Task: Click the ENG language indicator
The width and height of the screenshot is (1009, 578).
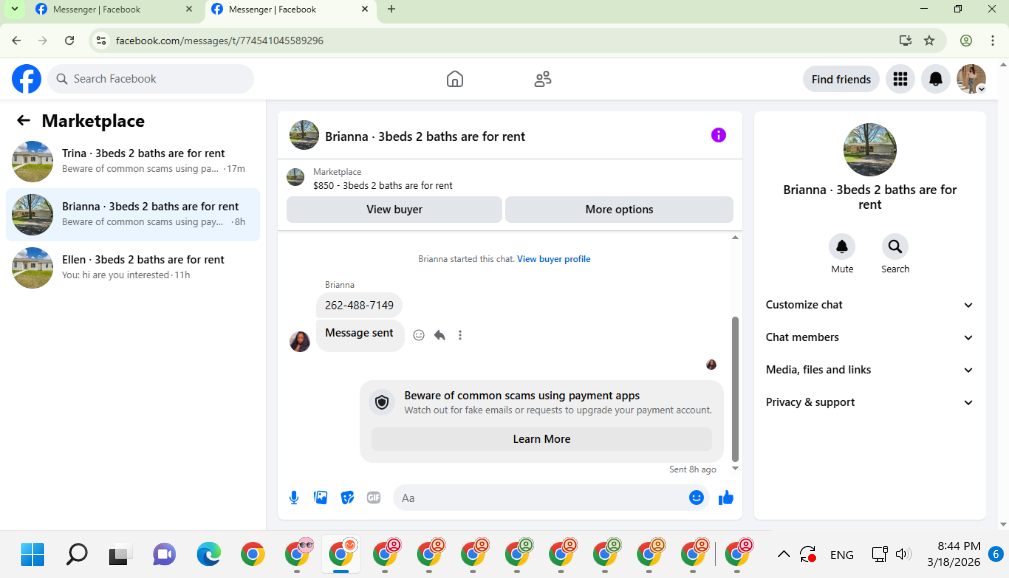Action: click(842, 555)
